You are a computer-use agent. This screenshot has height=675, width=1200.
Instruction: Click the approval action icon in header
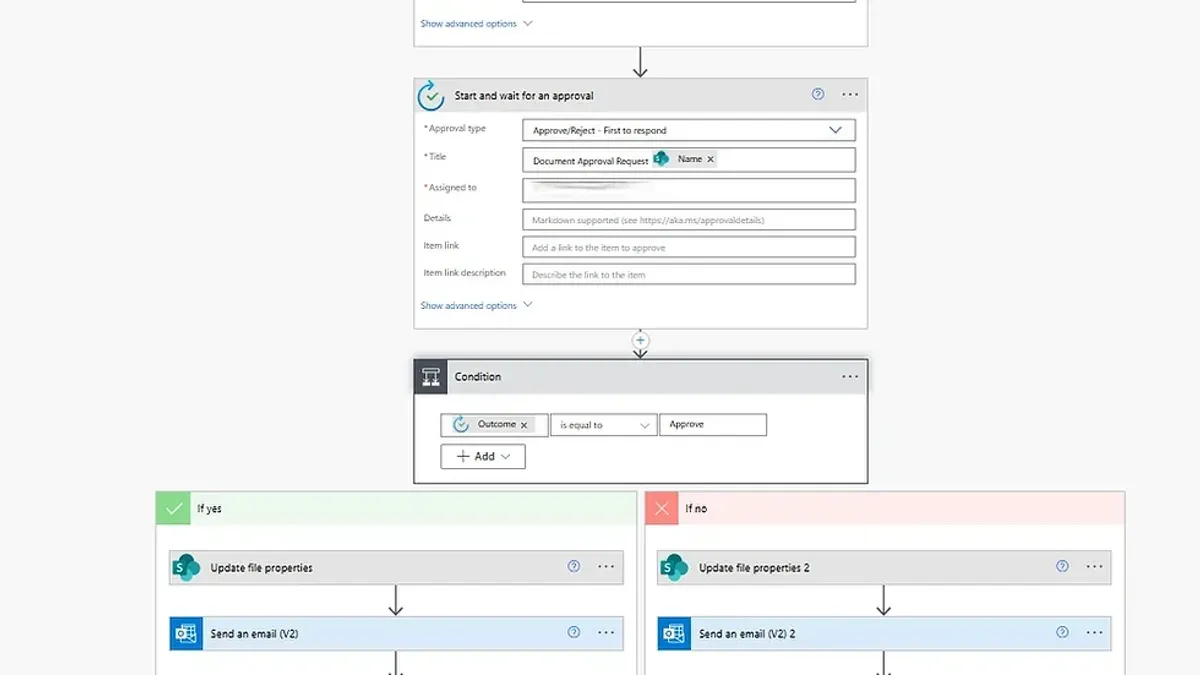coord(431,95)
